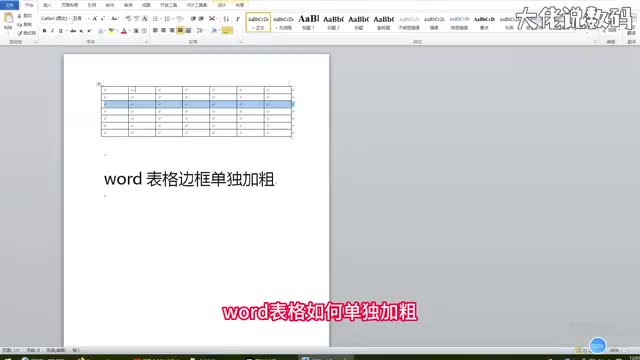Open the font size box
Viewport: 640px width, 360px height.
(x=80, y=18)
